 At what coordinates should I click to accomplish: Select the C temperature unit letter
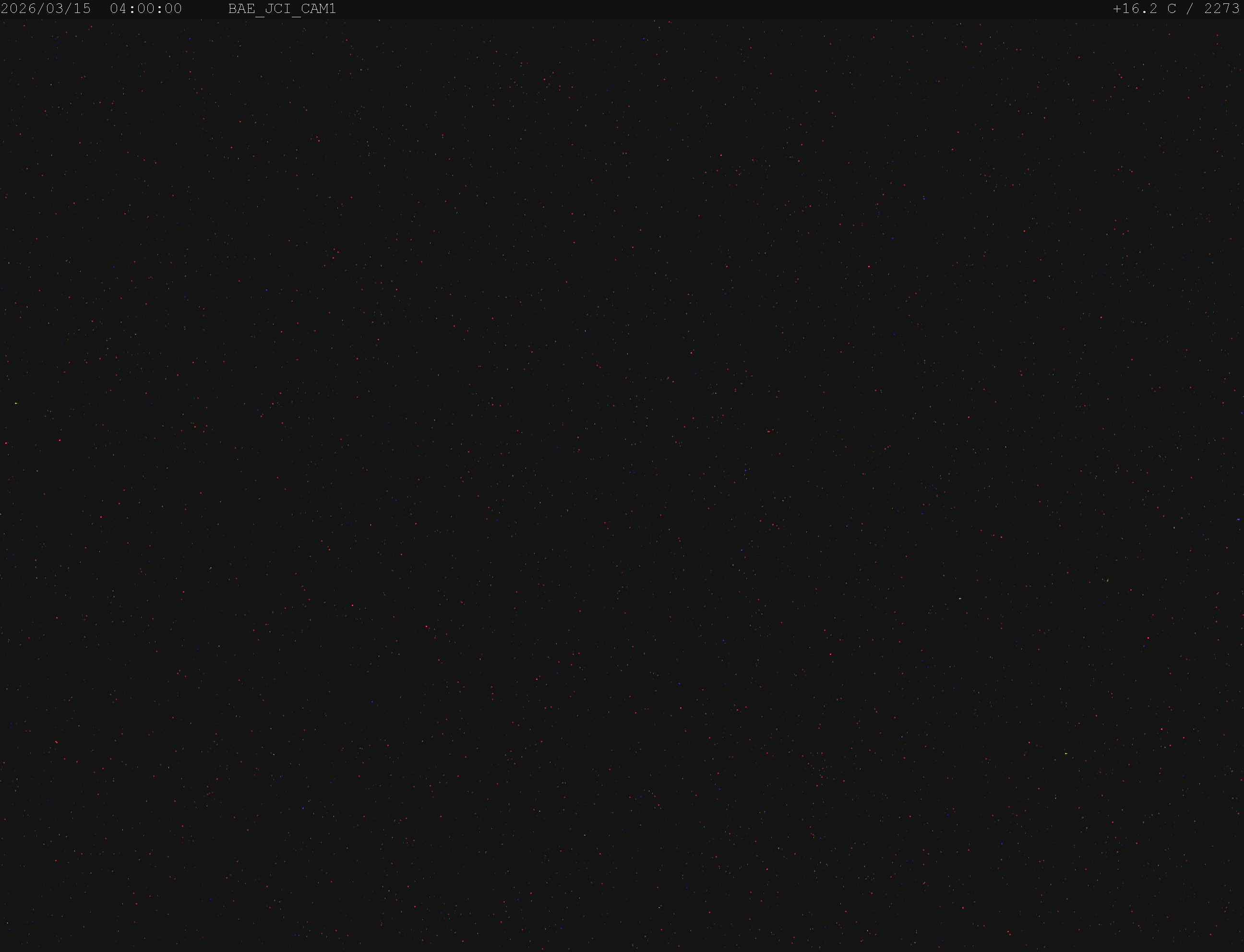pos(1172,9)
